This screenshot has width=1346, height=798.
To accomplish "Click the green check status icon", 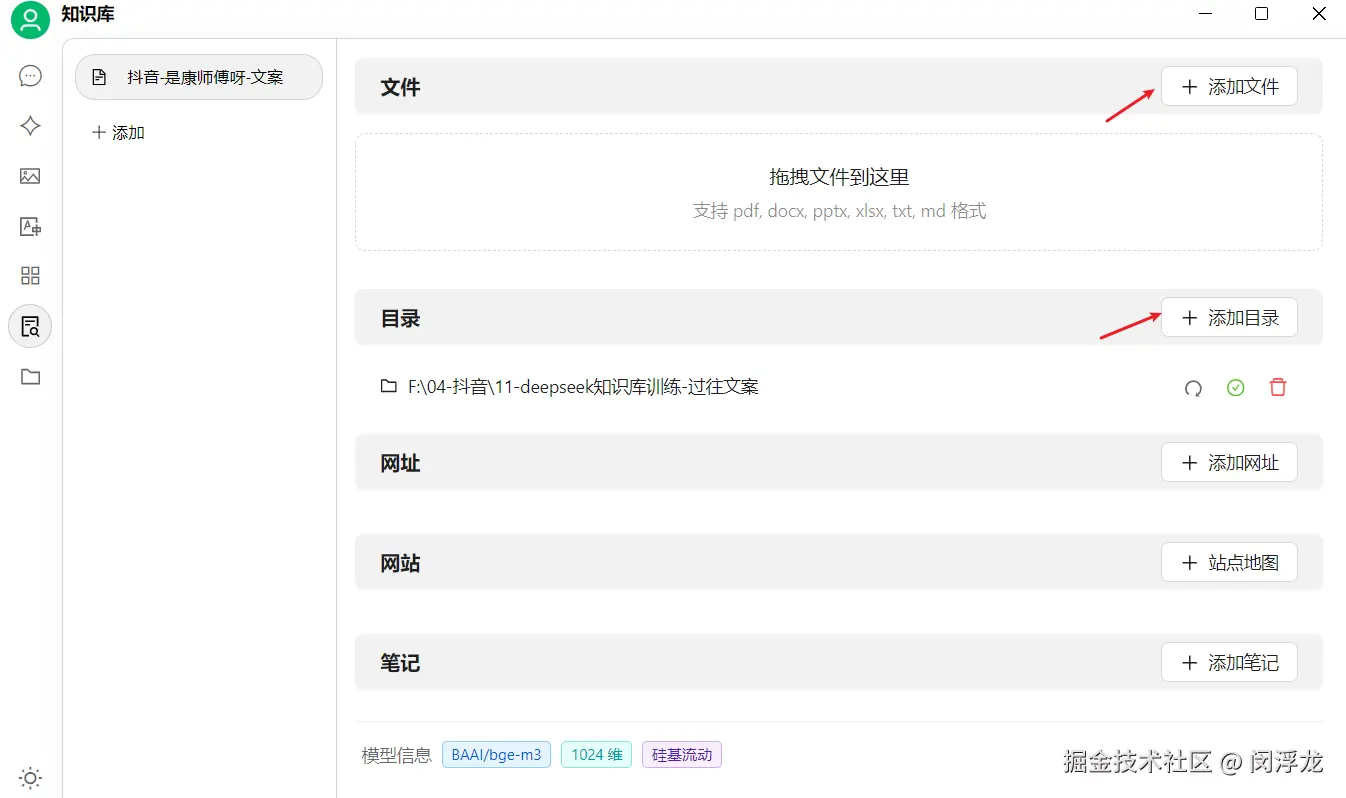I will coord(1235,388).
